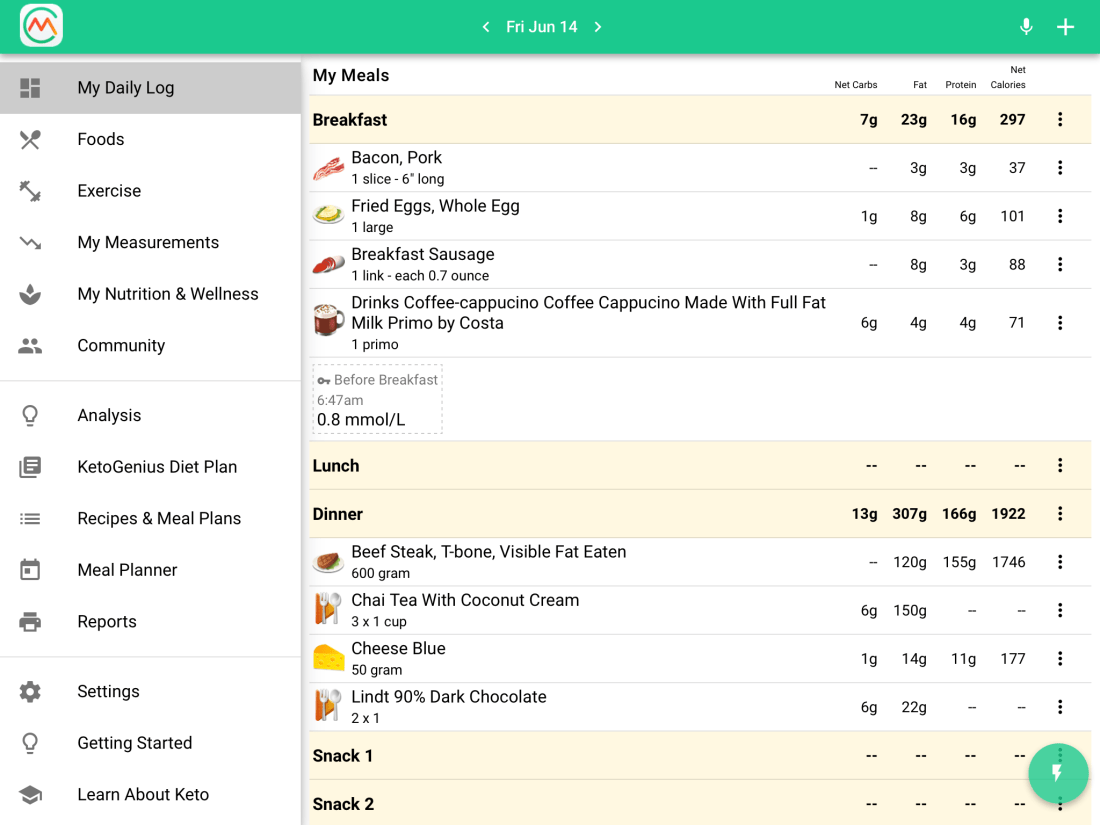Open Community page in sidebar

pyautogui.click(x=121, y=346)
